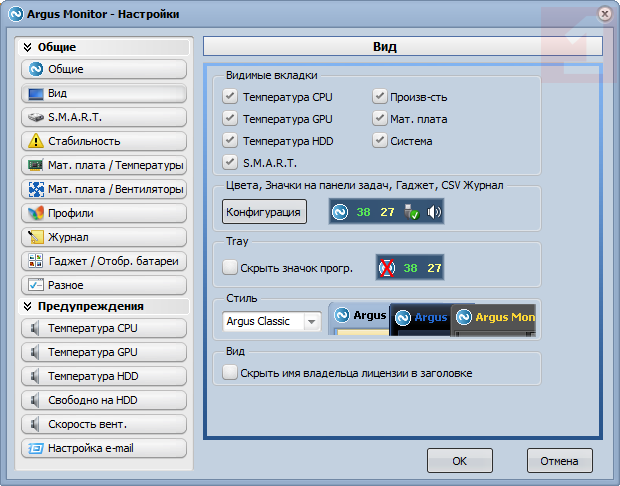Image resolution: width=620 pixels, height=486 pixels.
Task: Click the Конфигурация button
Action: 264,212
